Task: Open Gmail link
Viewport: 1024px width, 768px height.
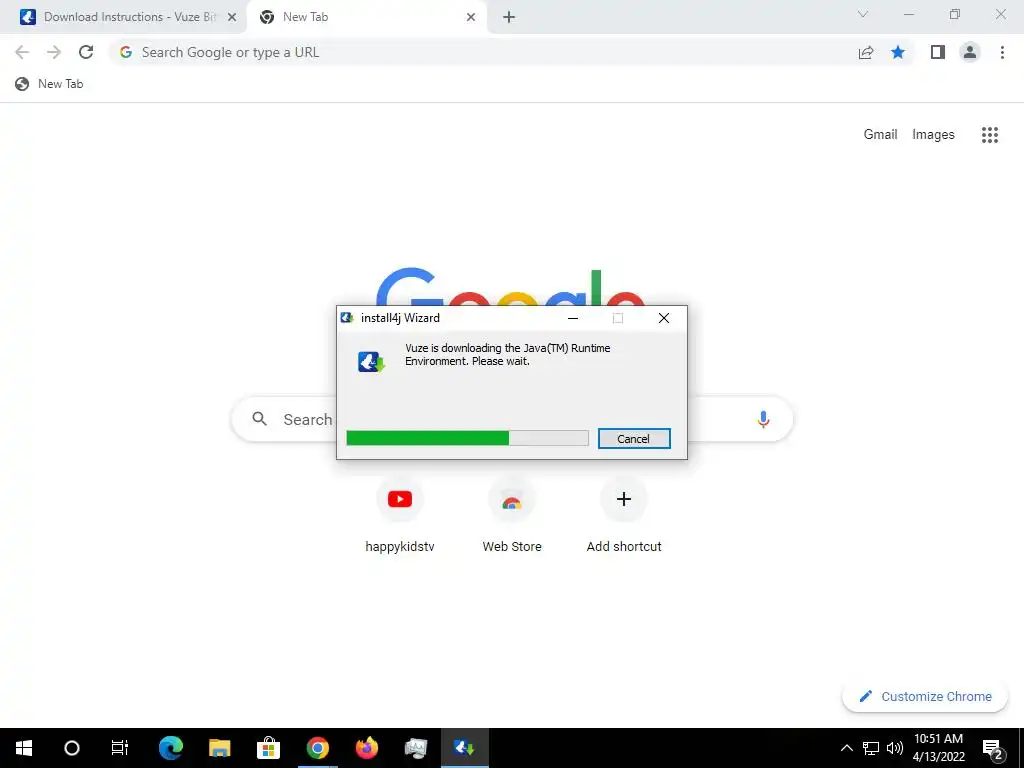Action: pyautogui.click(x=880, y=135)
